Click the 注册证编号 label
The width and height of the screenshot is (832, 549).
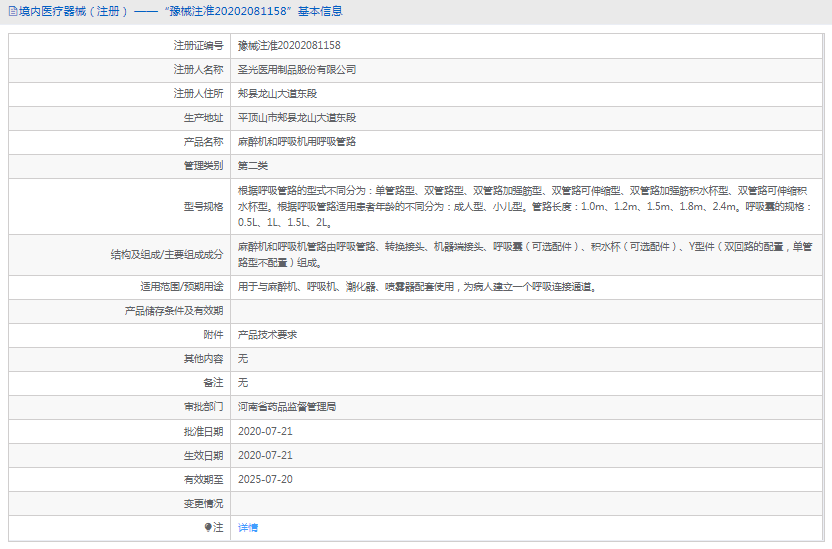(198, 46)
